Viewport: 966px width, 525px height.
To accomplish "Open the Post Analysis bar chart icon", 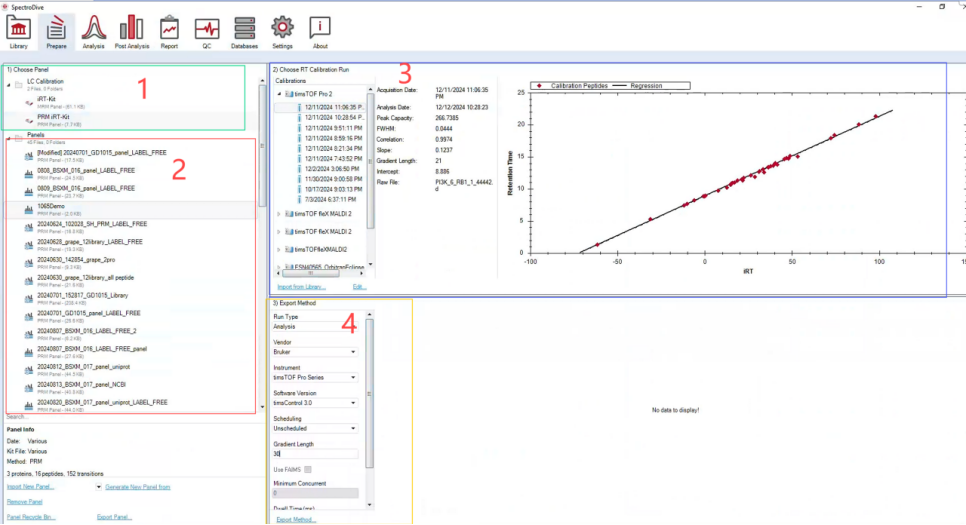I will coord(132,32).
